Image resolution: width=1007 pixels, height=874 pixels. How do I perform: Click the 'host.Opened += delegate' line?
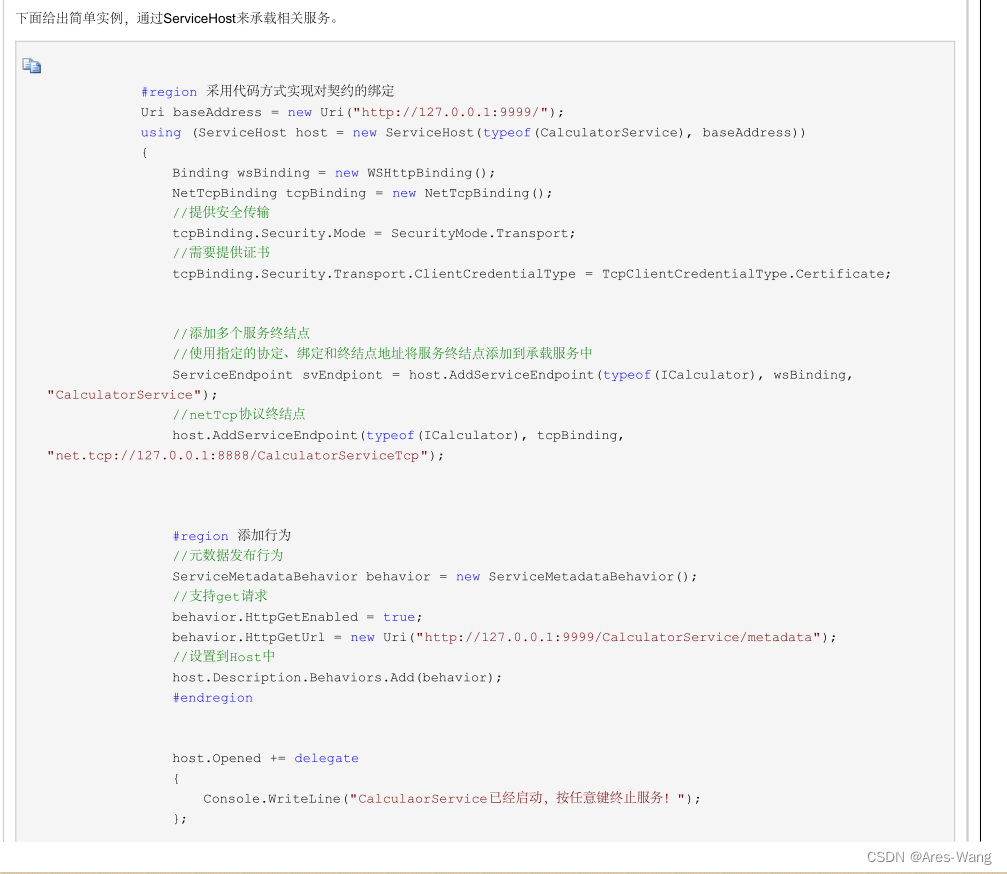tap(265, 758)
